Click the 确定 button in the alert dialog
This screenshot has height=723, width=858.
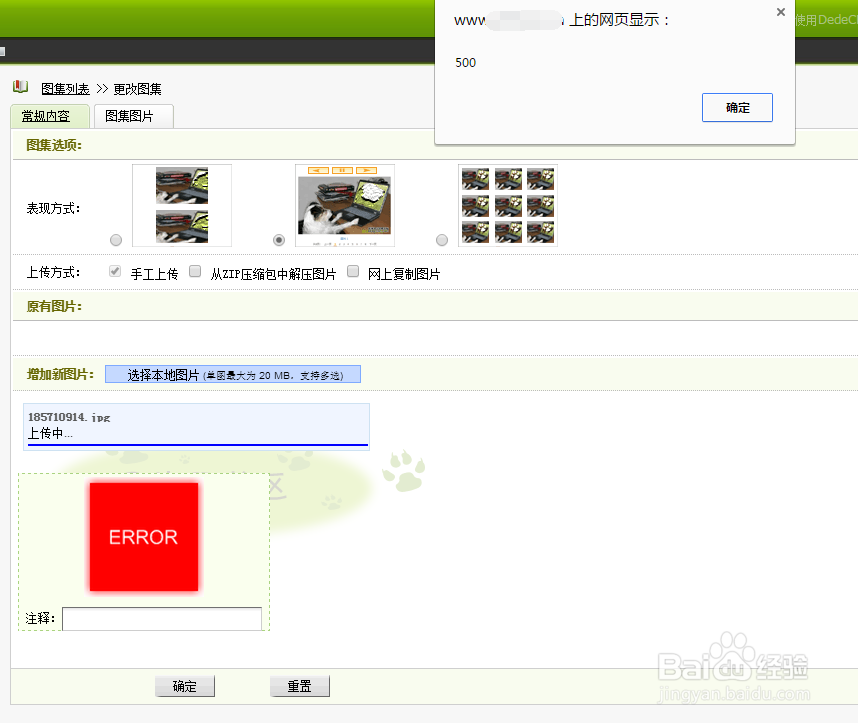pyautogui.click(x=737, y=107)
